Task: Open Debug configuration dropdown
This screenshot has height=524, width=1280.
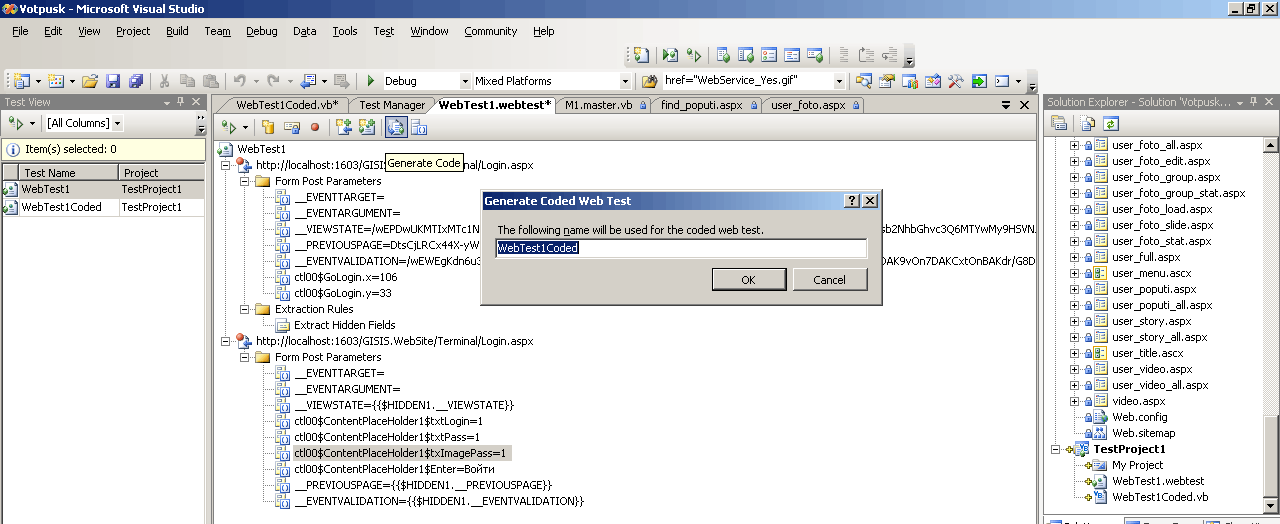Action: pyautogui.click(x=465, y=81)
